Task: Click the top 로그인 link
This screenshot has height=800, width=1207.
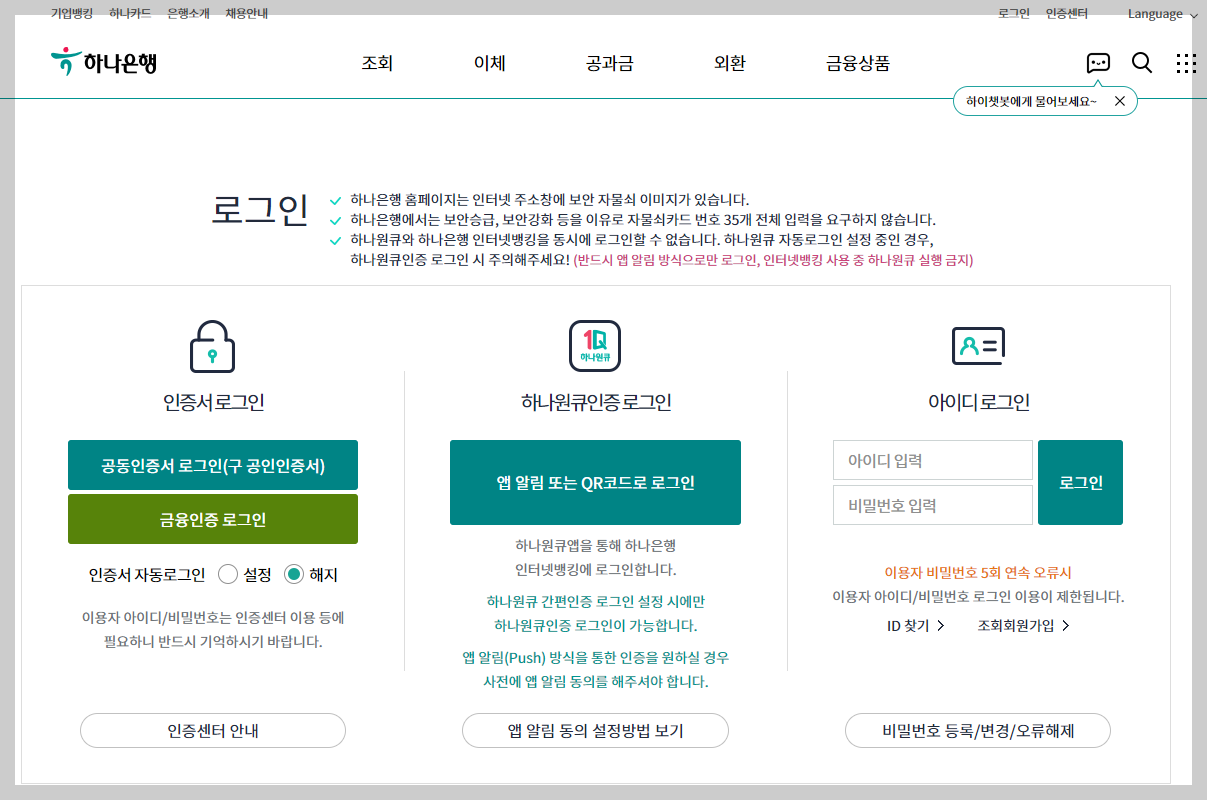Action: pos(1014,14)
